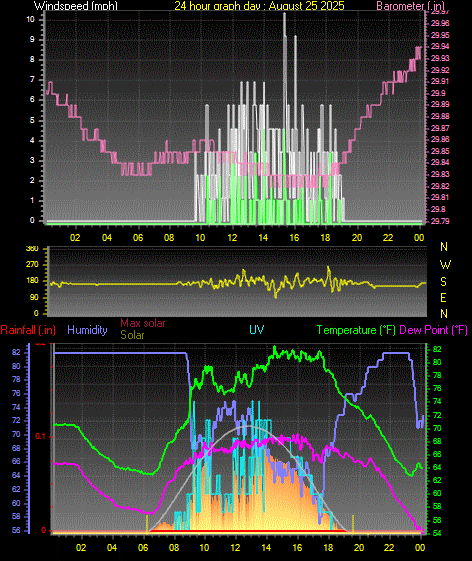Click windspeed value 10 on left axis
Image resolution: width=472 pixels, height=561 pixels.
pos(30,19)
